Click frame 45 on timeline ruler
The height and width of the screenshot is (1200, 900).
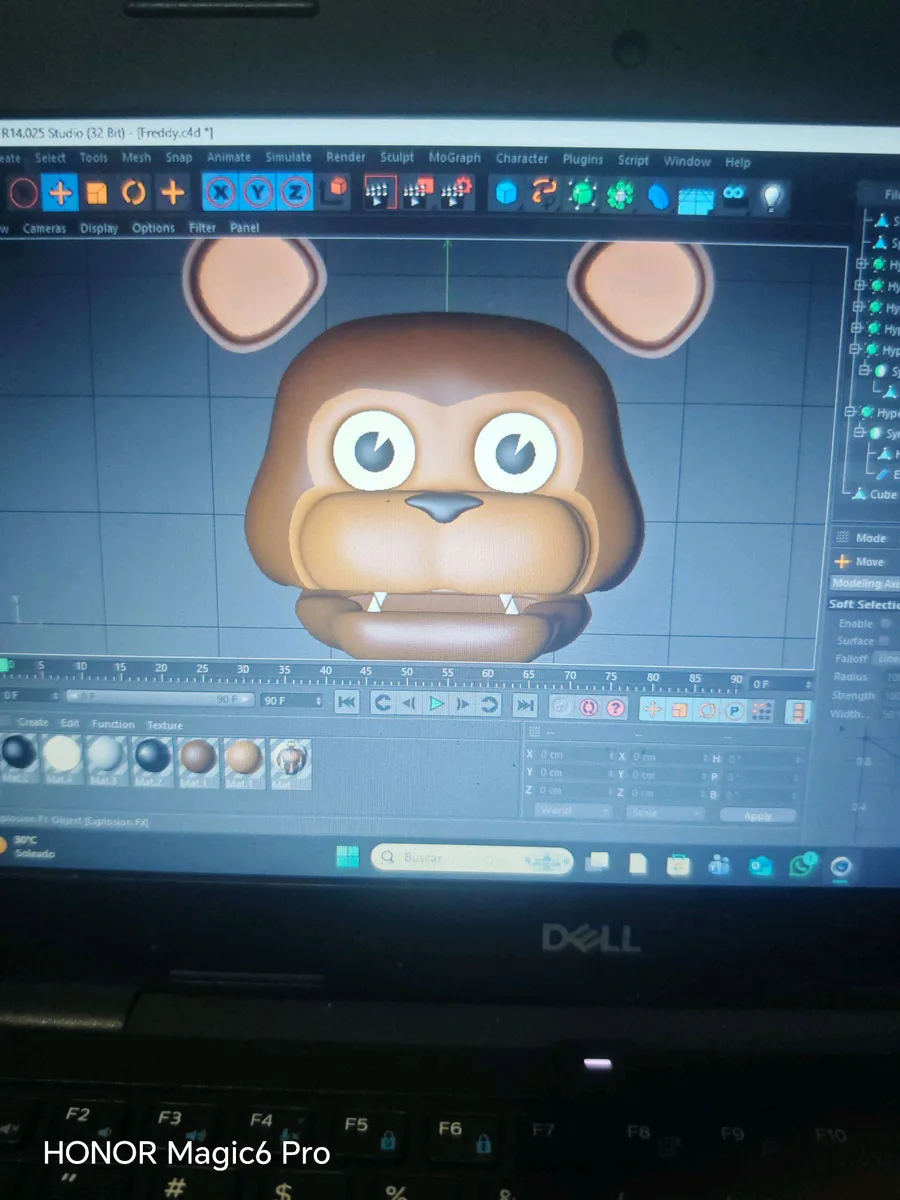366,672
